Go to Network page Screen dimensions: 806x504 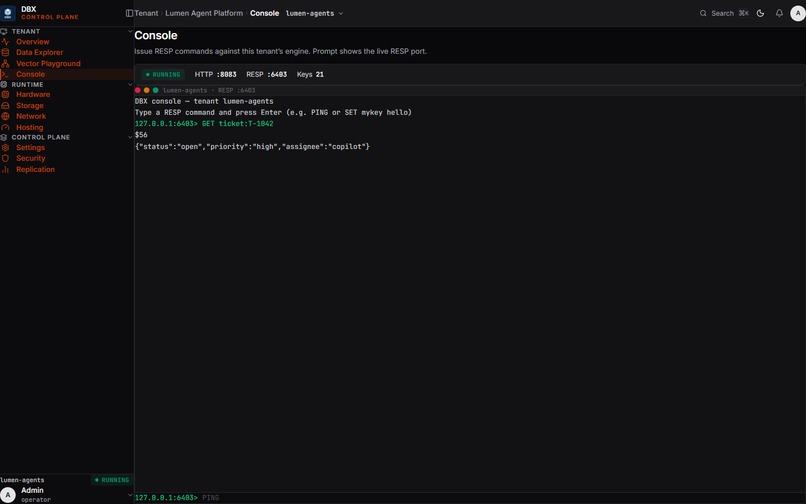(x=31, y=116)
